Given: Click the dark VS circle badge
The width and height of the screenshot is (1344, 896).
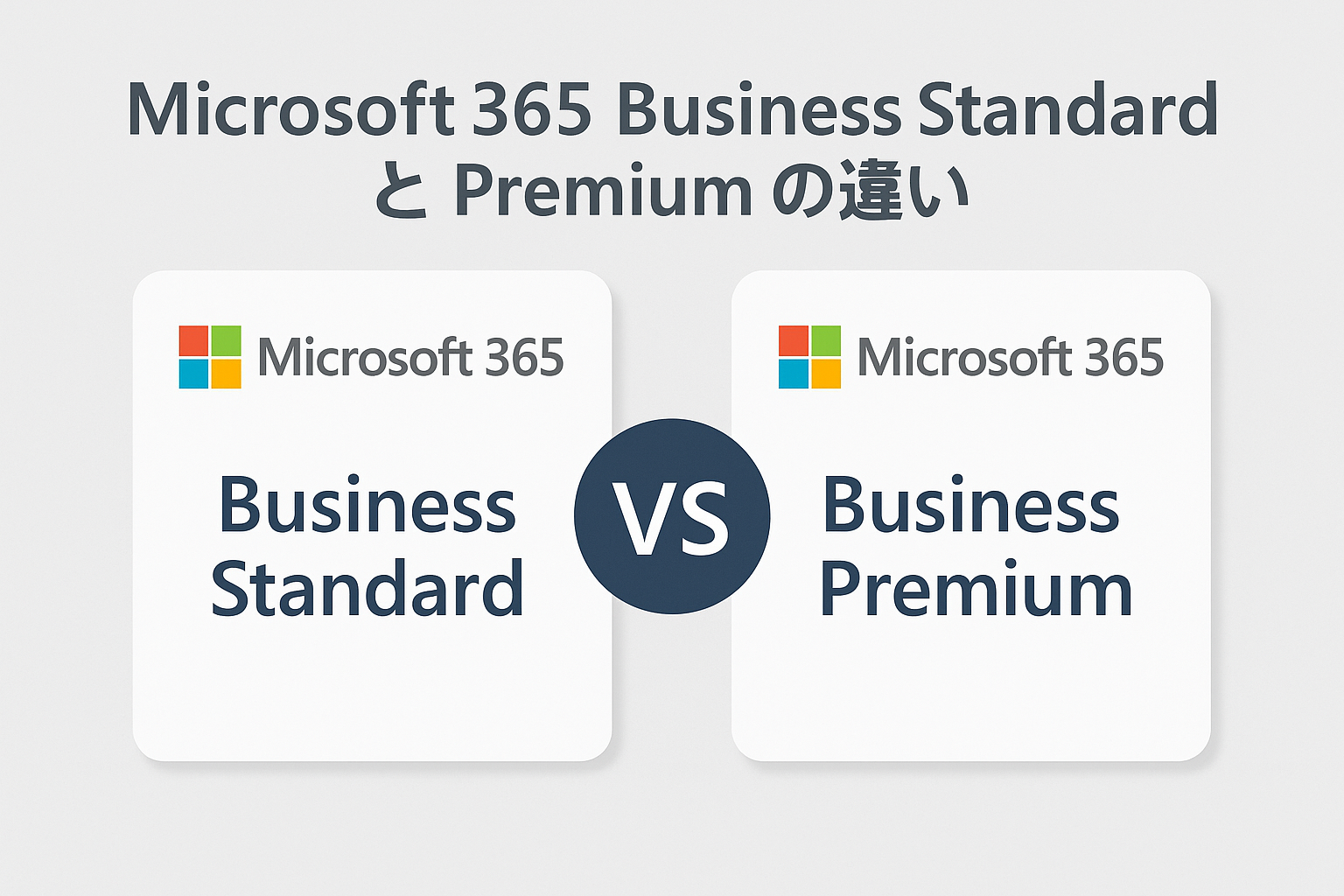Looking at the screenshot, I should [672, 516].
